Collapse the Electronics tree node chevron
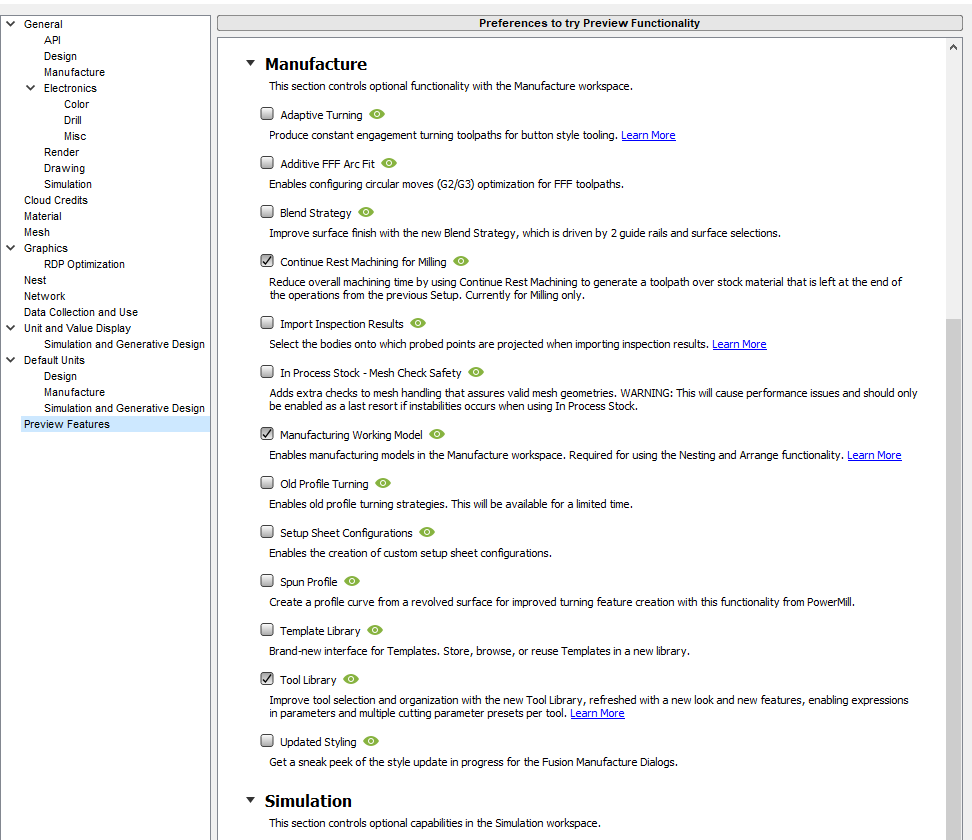This screenshot has width=972, height=840. click(x=30, y=87)
